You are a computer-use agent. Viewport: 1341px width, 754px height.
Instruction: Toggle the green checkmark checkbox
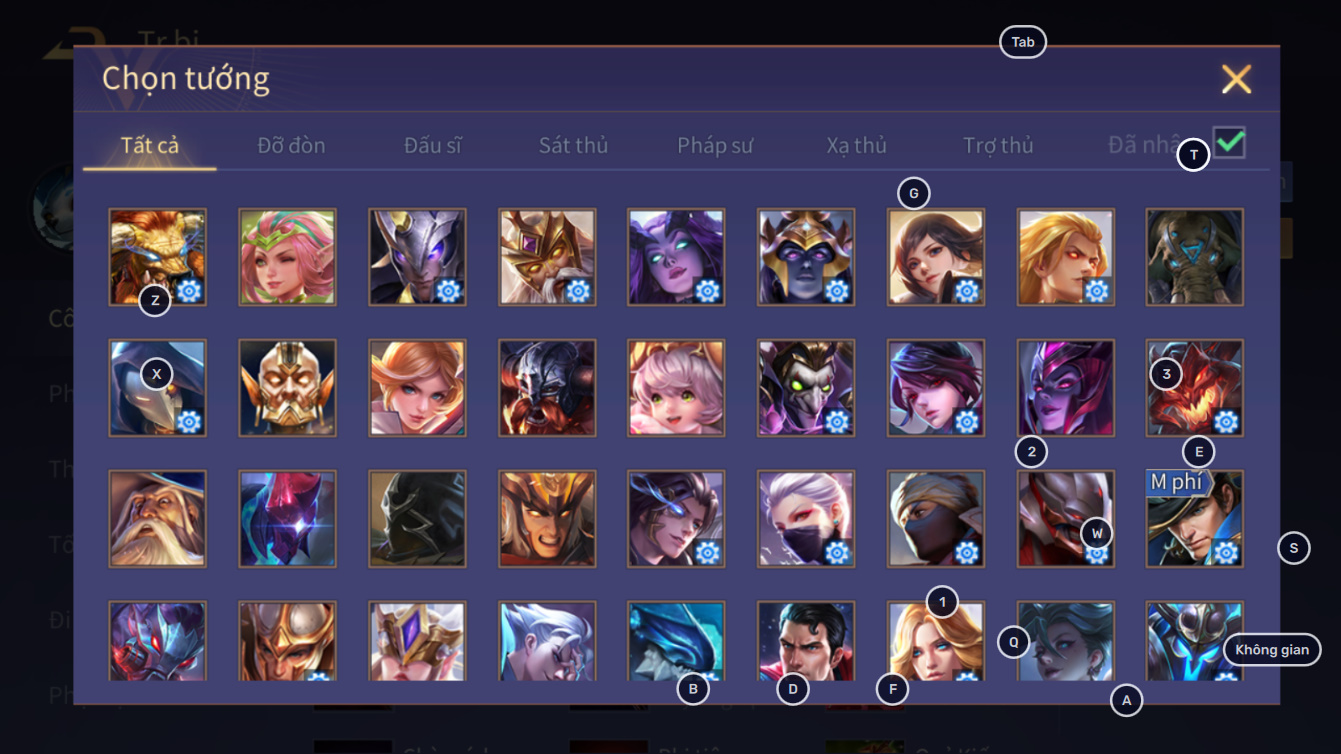(x=1229, y=142)
